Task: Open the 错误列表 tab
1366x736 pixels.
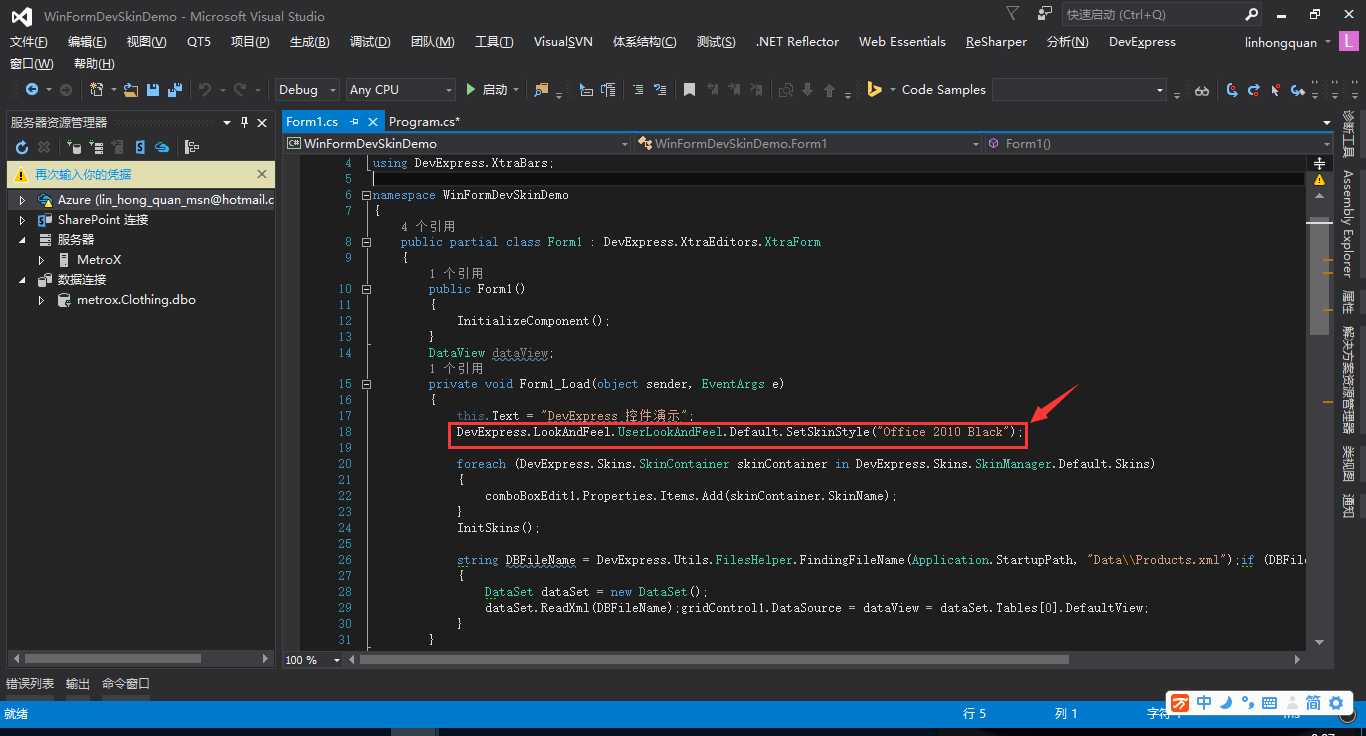Action: point(30,684)
